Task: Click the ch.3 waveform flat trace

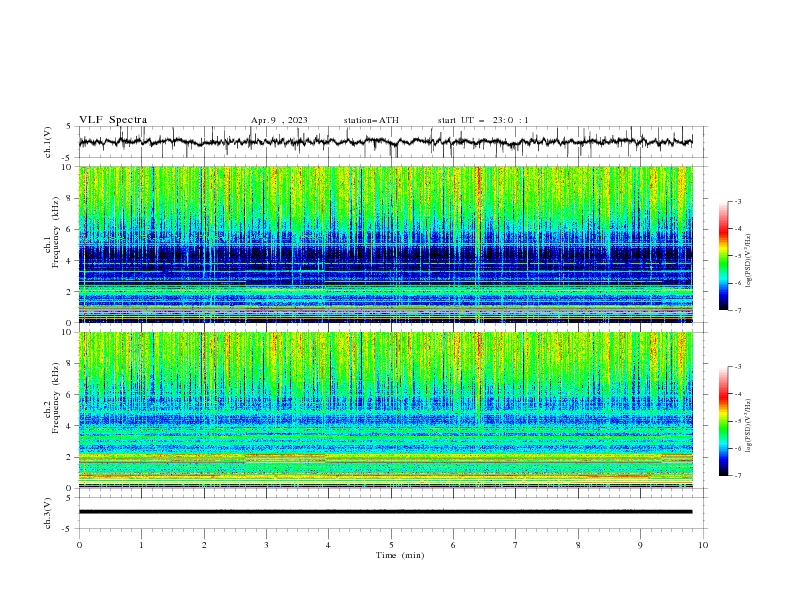Action: click(x=385, y=512)
